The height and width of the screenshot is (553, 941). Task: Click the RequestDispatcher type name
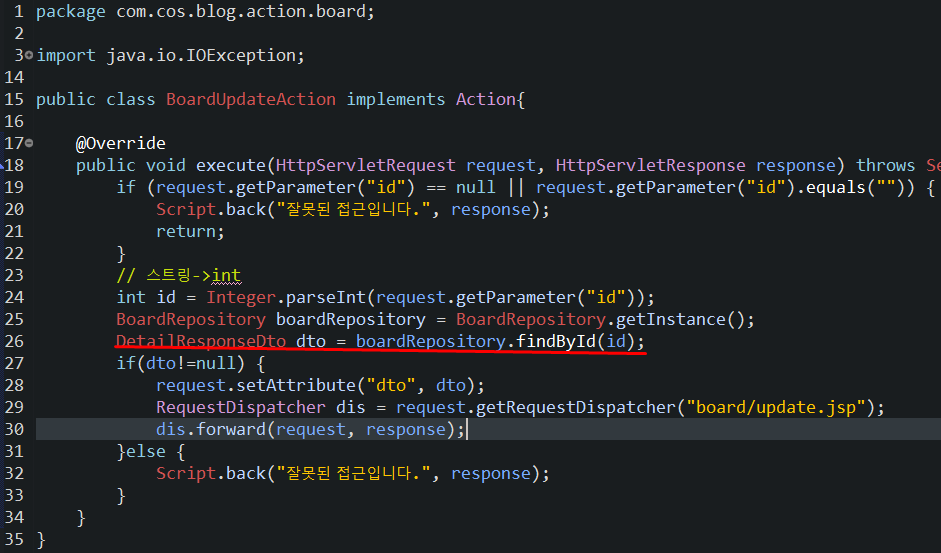click(x=241, y=407)
